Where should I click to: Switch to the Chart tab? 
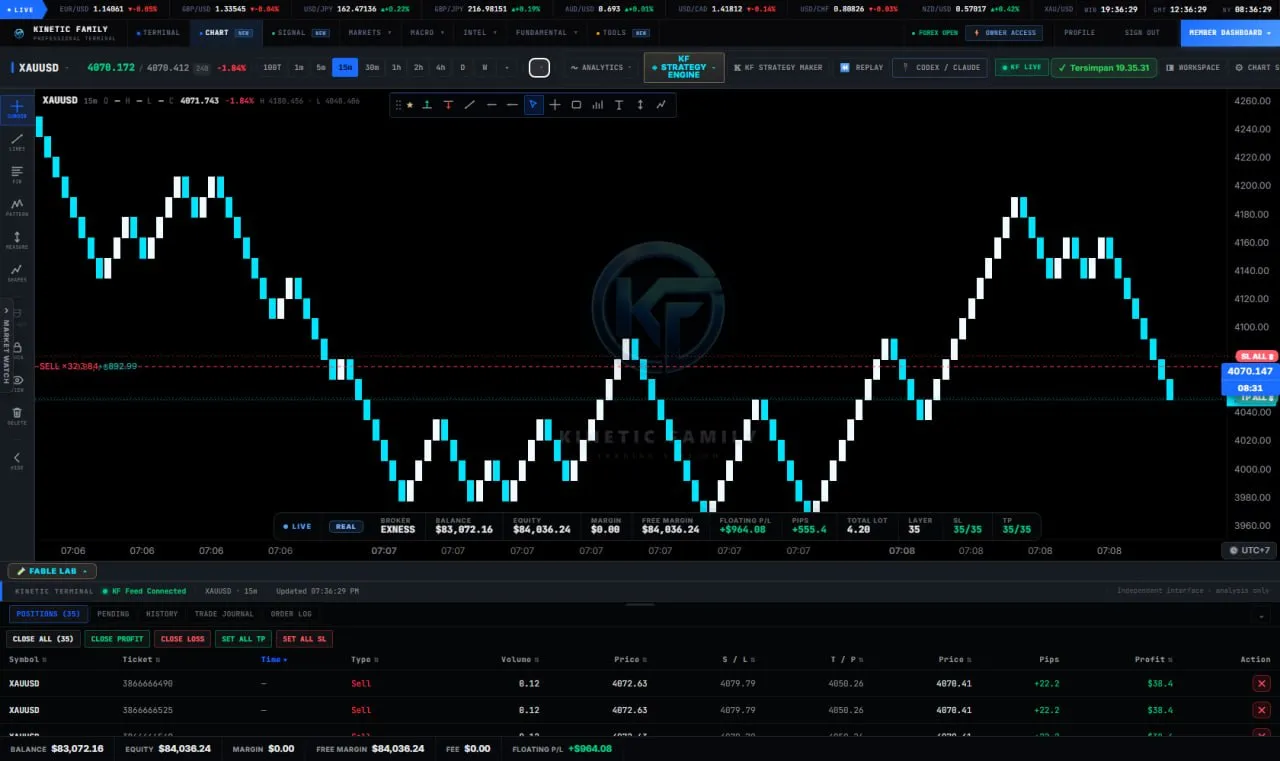[227, 32]
